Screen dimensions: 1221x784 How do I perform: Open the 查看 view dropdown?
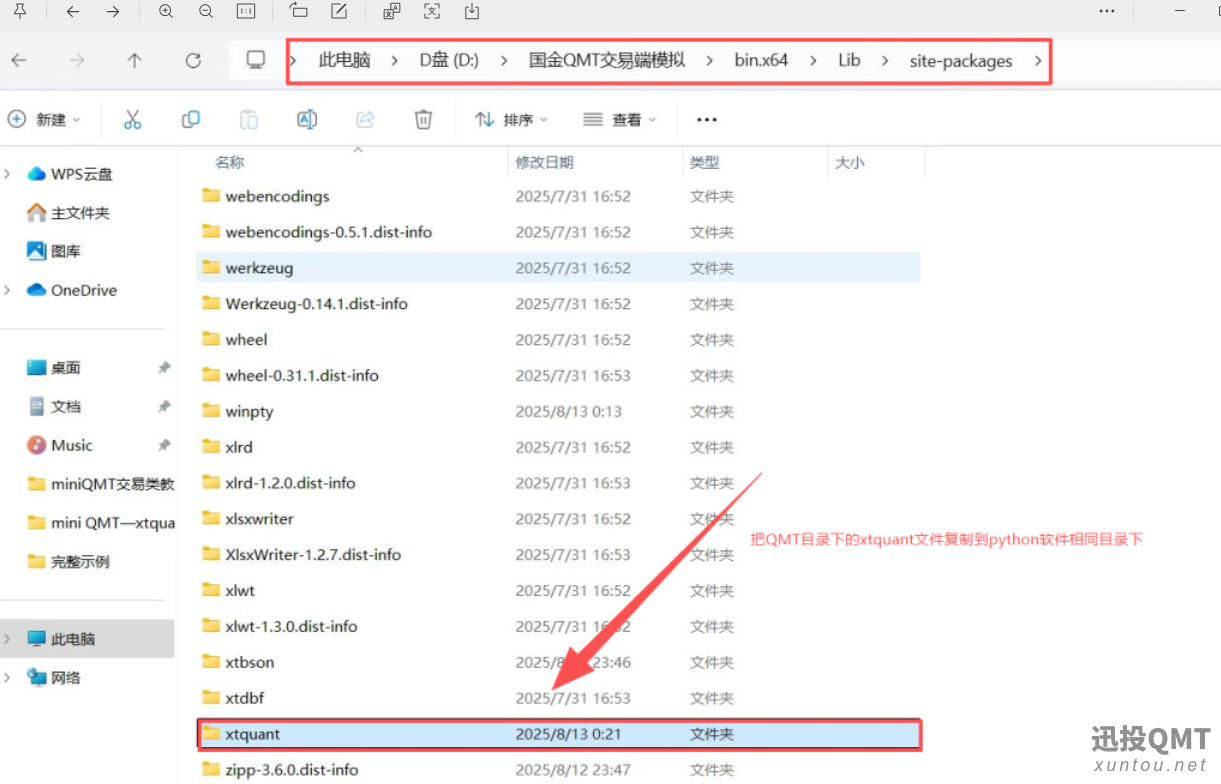point(620,120)
